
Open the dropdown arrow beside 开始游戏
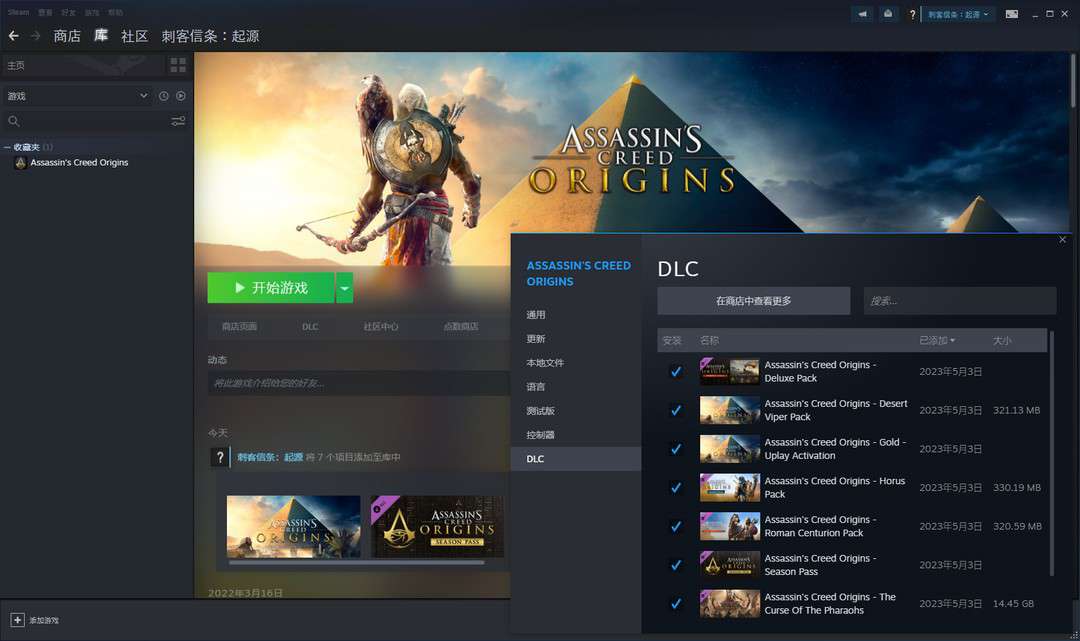pyautogui.click(x=344, y=288)
